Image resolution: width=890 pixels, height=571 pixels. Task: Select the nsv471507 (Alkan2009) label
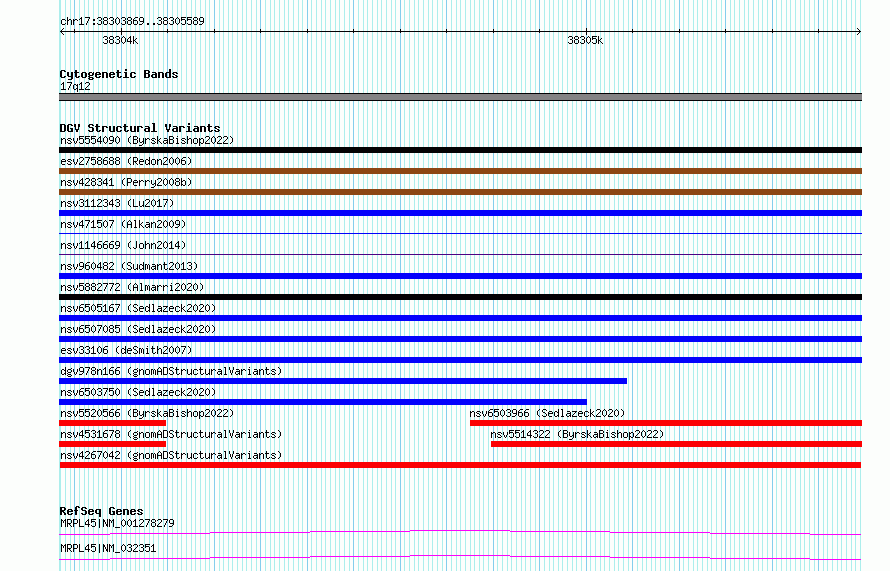coord(123,224)
